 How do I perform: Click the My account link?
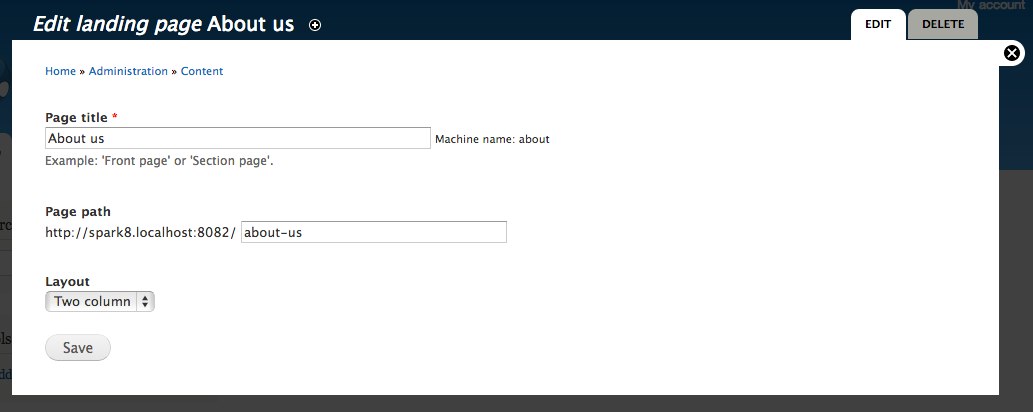991,5
